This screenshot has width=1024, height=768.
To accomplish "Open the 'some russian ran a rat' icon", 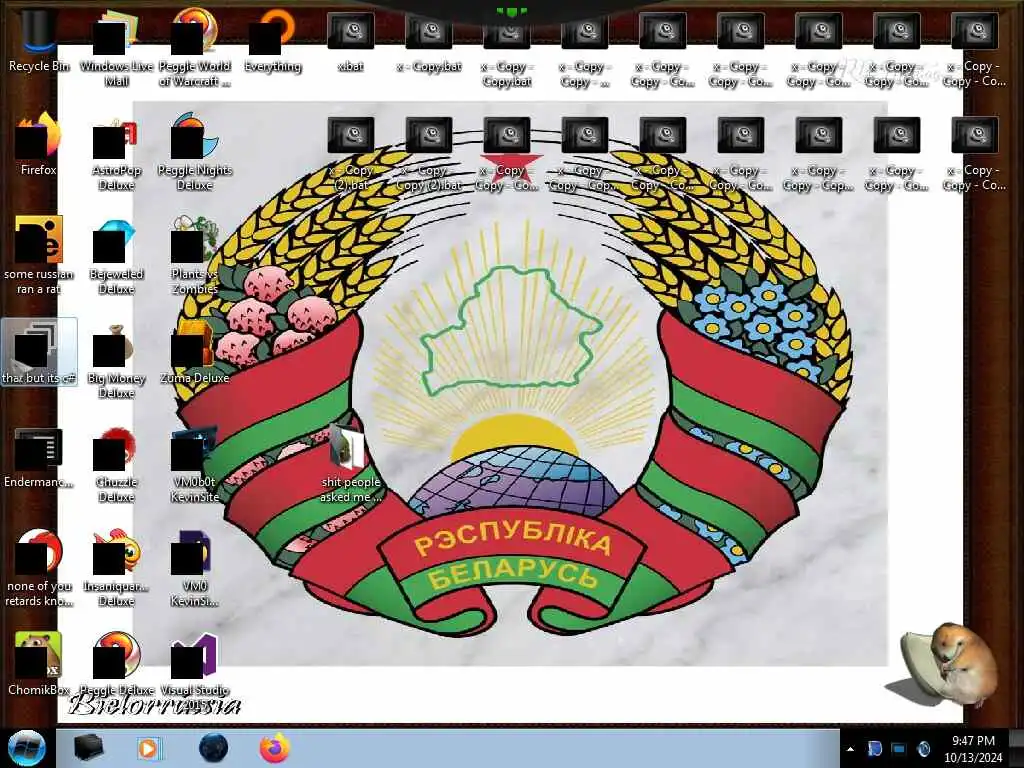I will click(x=38, y=255).
